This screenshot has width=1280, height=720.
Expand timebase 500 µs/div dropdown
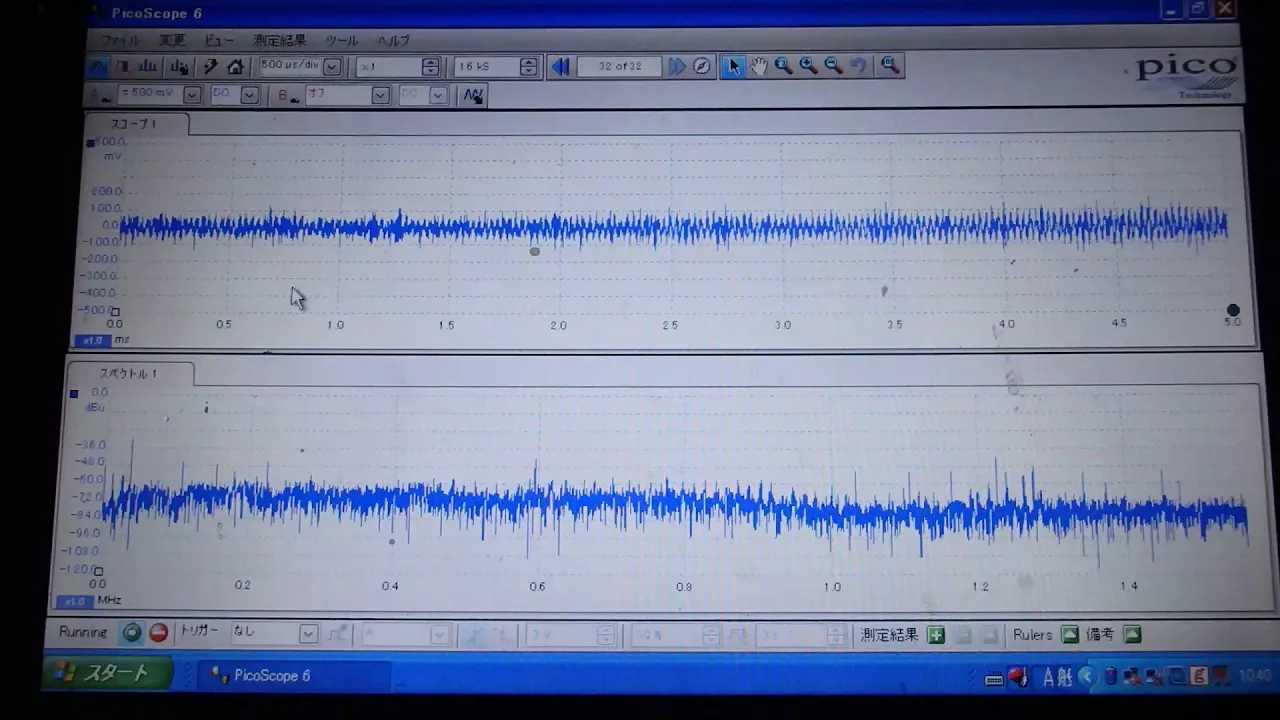(332, 67)
